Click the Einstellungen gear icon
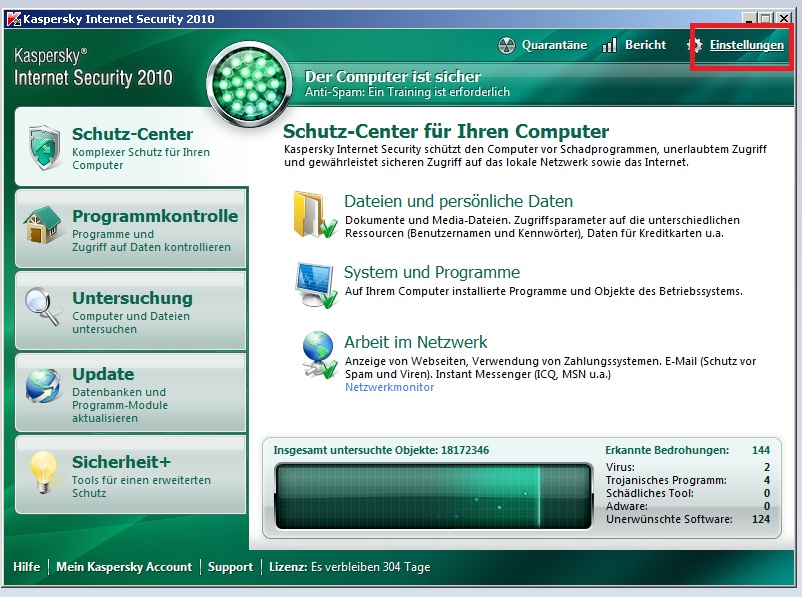Screen dimensions: 802x597 [696, 46]
